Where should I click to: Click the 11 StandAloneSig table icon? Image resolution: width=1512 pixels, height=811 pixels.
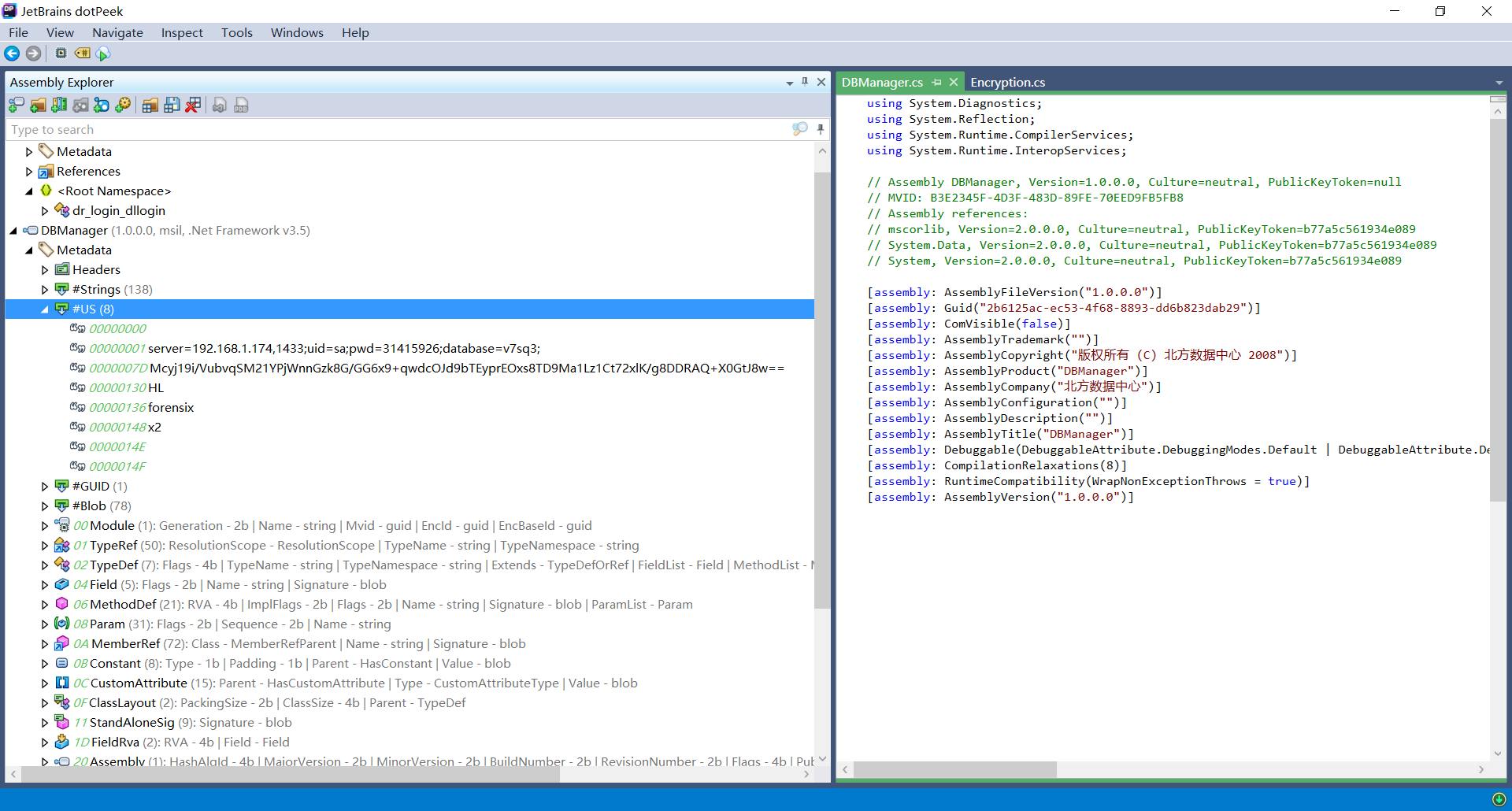62,722
